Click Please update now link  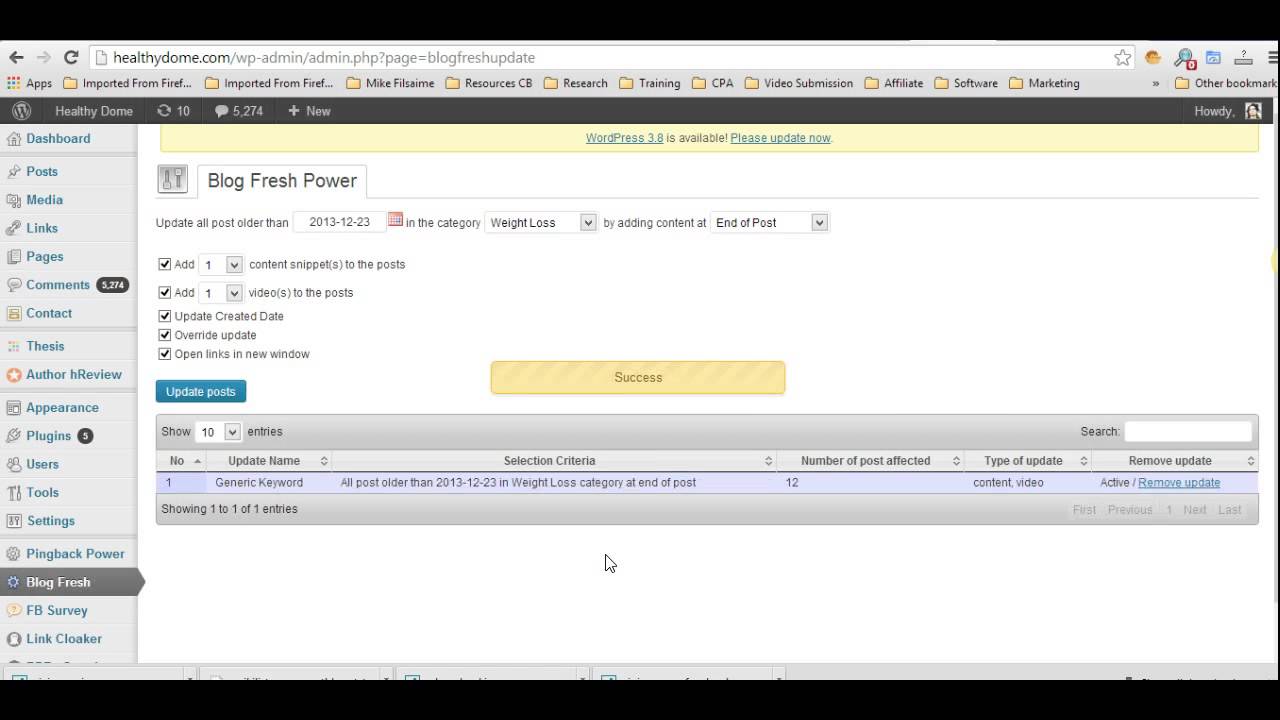[x=780, y=138]
